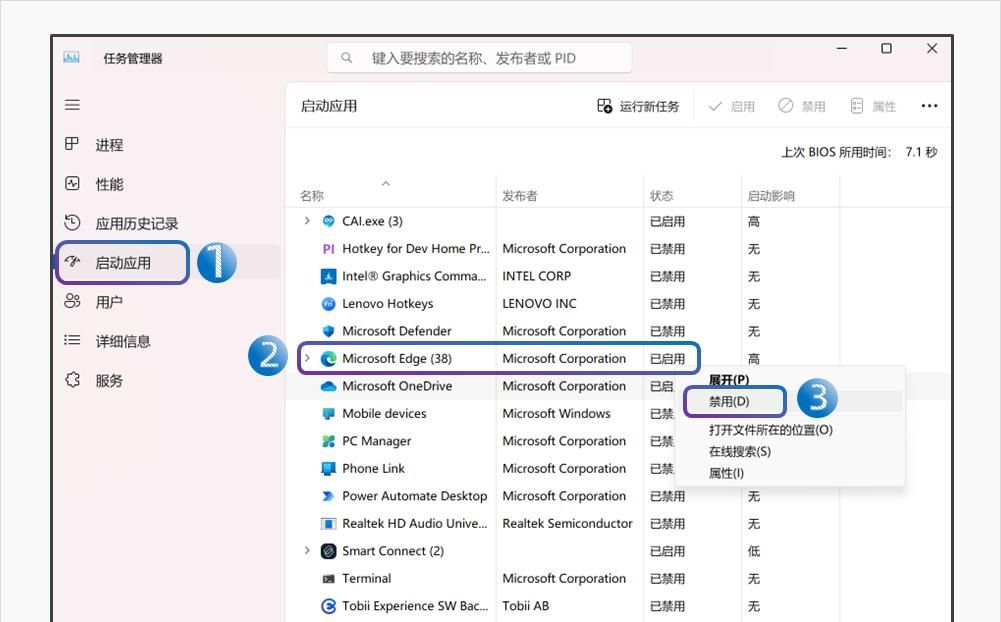The image size is (1001, 622).
Task: Click the Hotkey for Dev Home icon
Action: (328, 249)
